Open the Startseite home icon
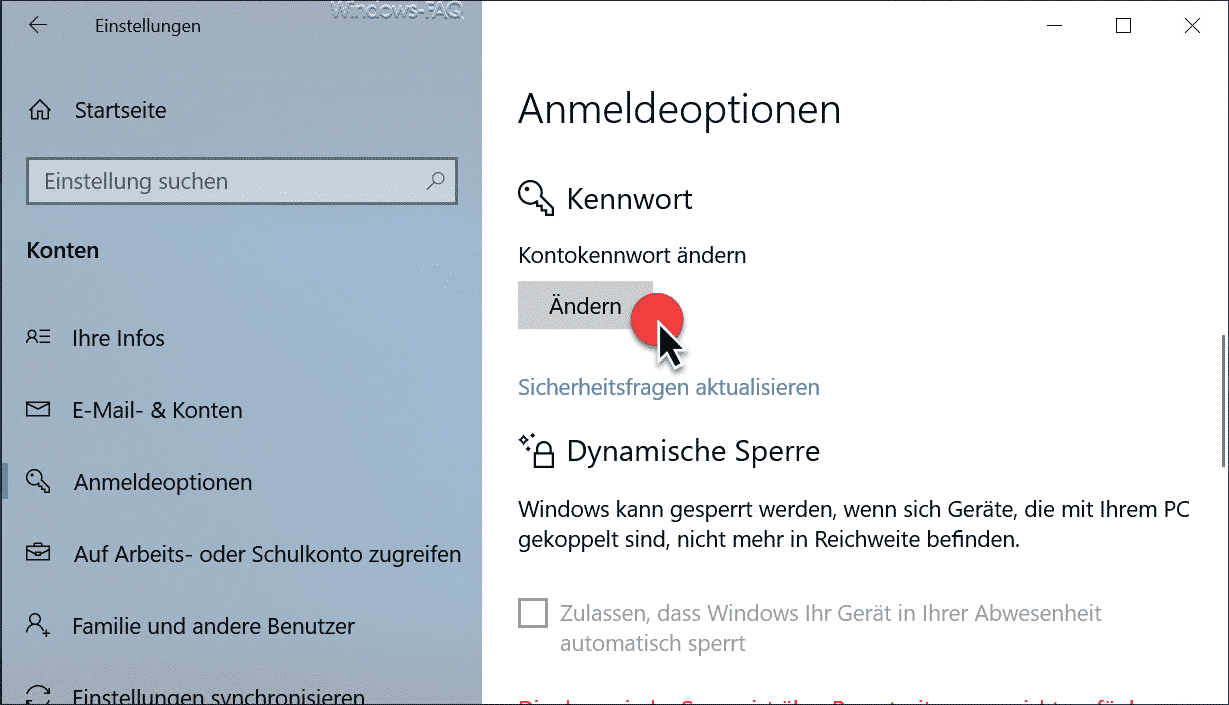Image resolution: width=1229 pixels, height=705 pixels. [x=40, y=110]
